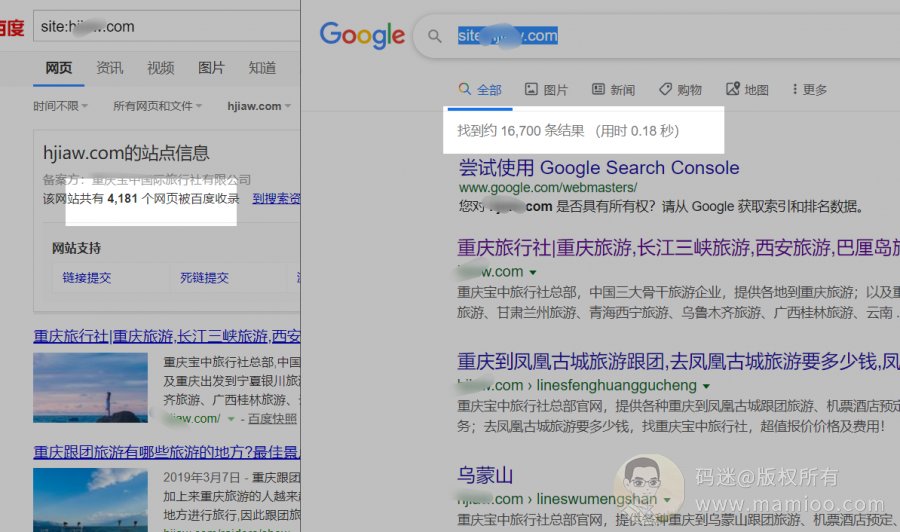
Task: Click the Baidu search input field
Action: coord(166,26)
